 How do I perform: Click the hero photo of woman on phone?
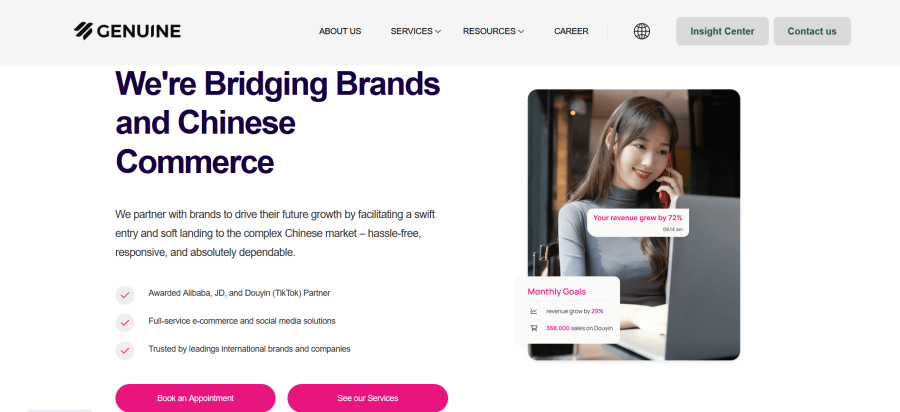634,224
